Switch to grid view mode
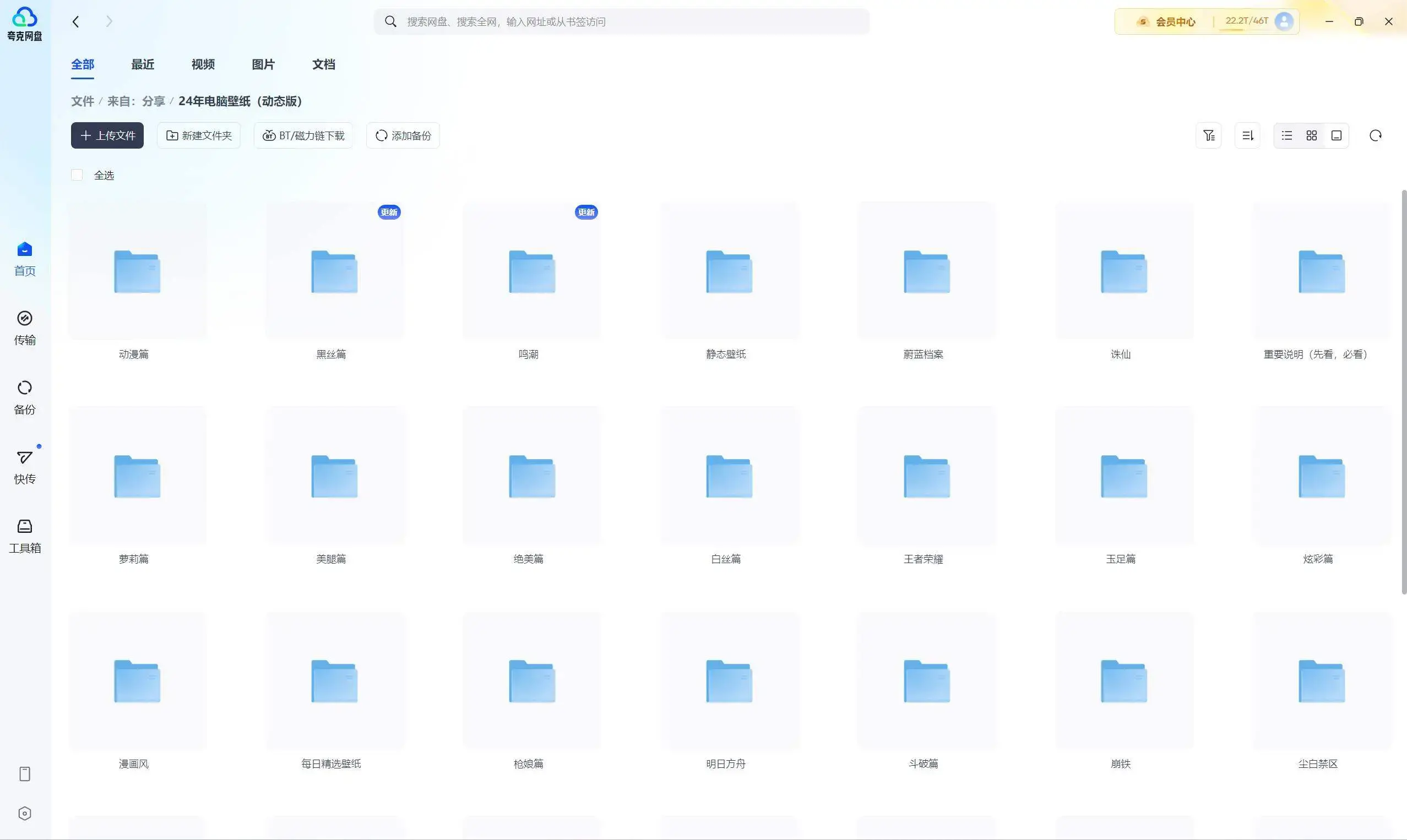 (1311, 136)
